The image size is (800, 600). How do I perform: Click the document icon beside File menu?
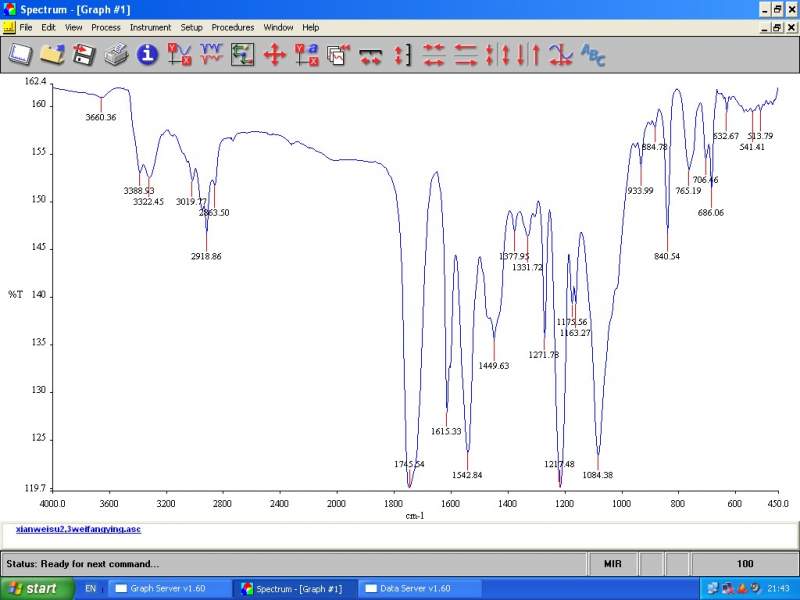pyautogui.click(x=9, y=28)
